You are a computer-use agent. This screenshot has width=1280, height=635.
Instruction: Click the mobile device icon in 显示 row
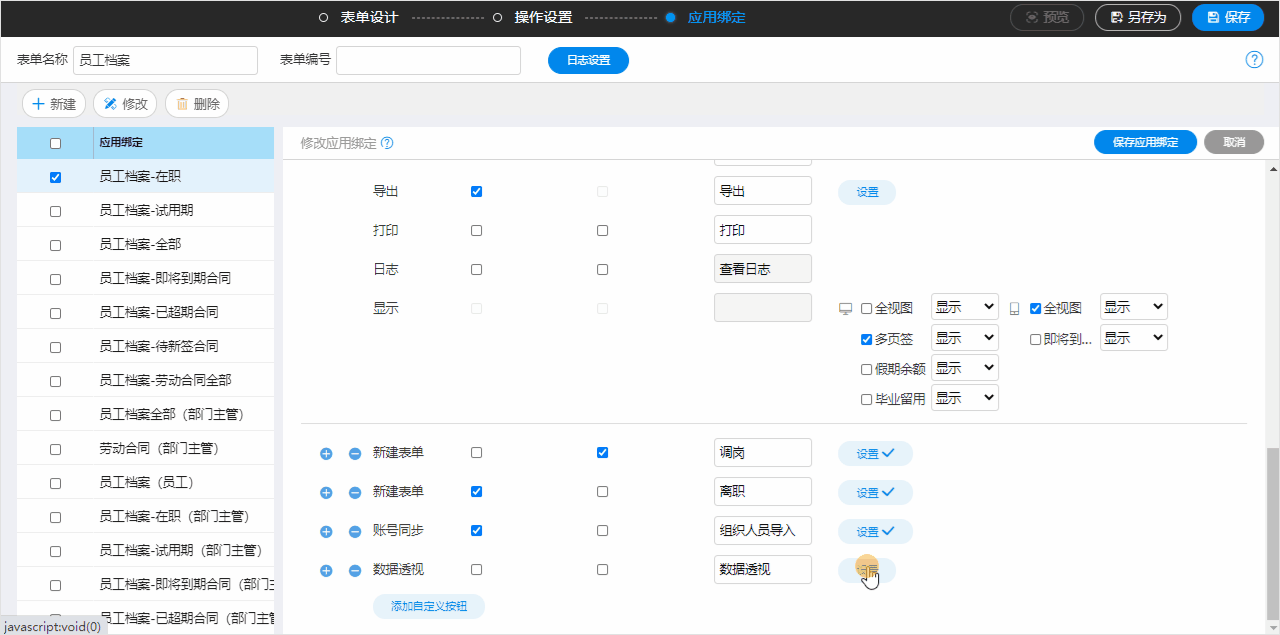coord(1015,309)
